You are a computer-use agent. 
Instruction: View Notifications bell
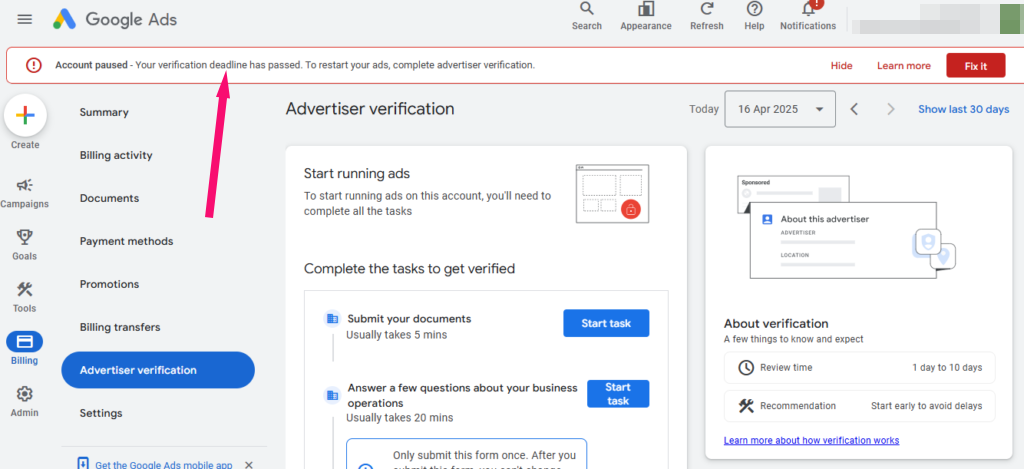(808, 16)
